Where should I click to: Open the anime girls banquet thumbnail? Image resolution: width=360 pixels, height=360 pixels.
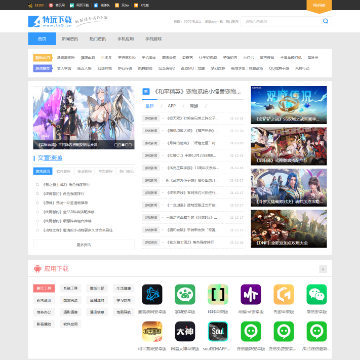tap(289, 146)
